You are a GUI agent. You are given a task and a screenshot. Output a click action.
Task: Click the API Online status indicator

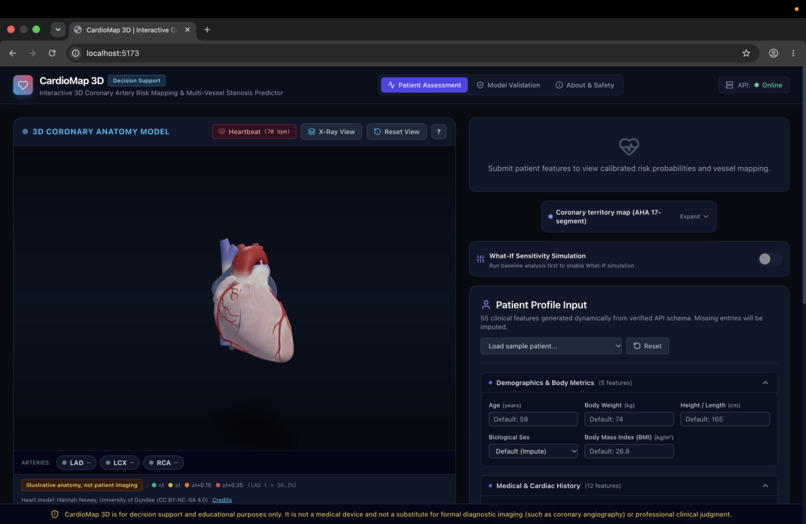(x=754, y=85)
